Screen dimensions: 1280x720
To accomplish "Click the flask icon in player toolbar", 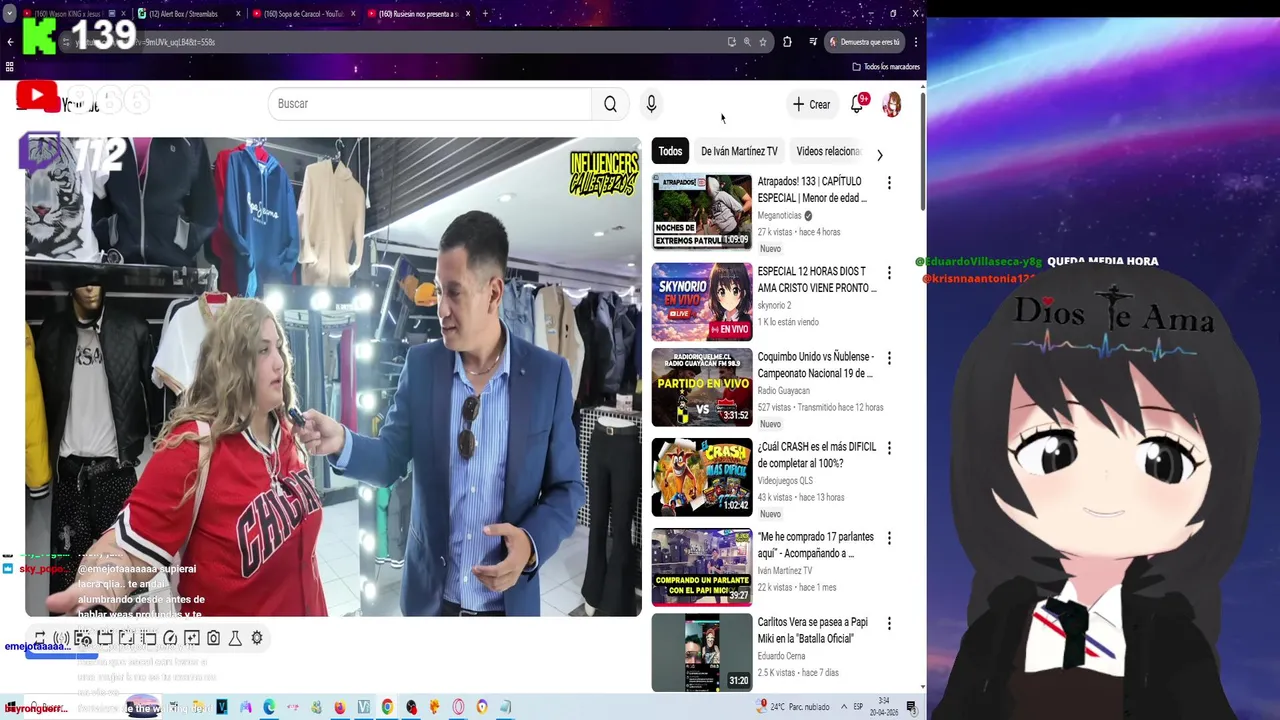I will (235, 638).
